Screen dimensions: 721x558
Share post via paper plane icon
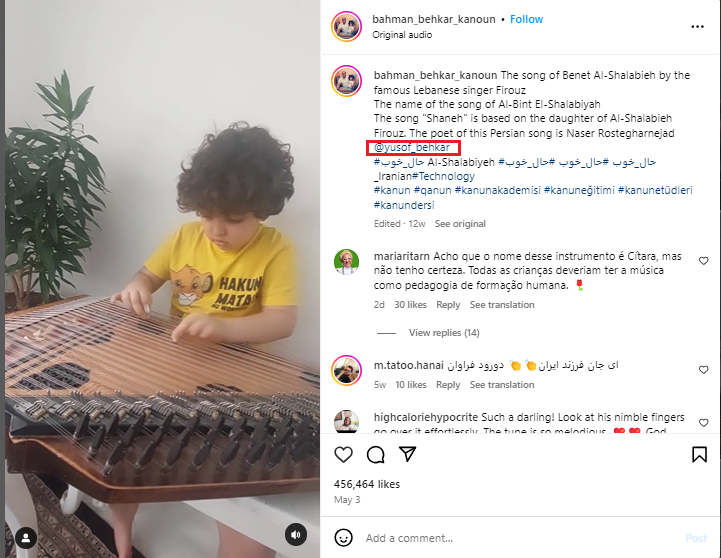pyautogui.click(x=408, y=454)
